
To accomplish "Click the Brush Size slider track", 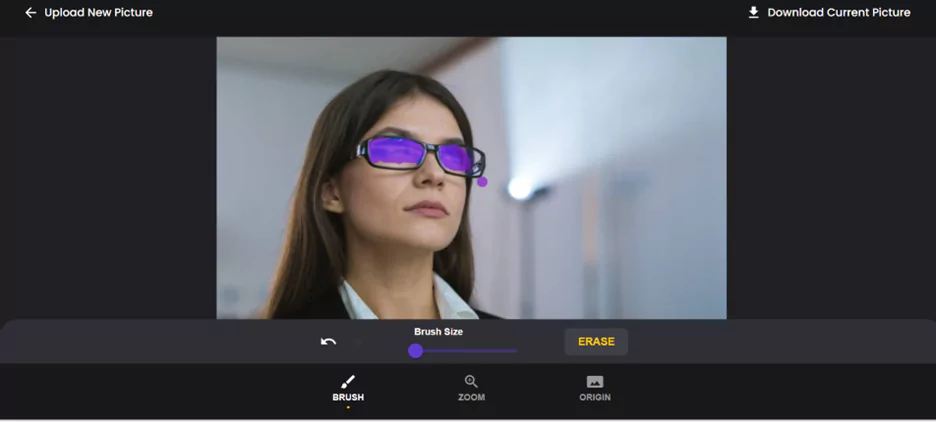I will coord(463,351).
